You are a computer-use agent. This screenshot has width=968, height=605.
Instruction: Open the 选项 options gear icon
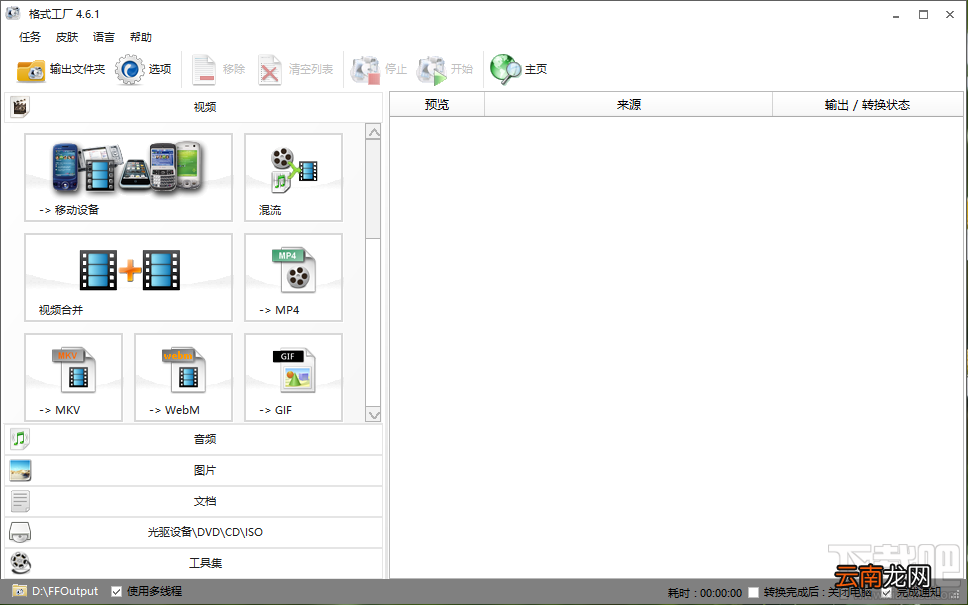click(130, 69)
